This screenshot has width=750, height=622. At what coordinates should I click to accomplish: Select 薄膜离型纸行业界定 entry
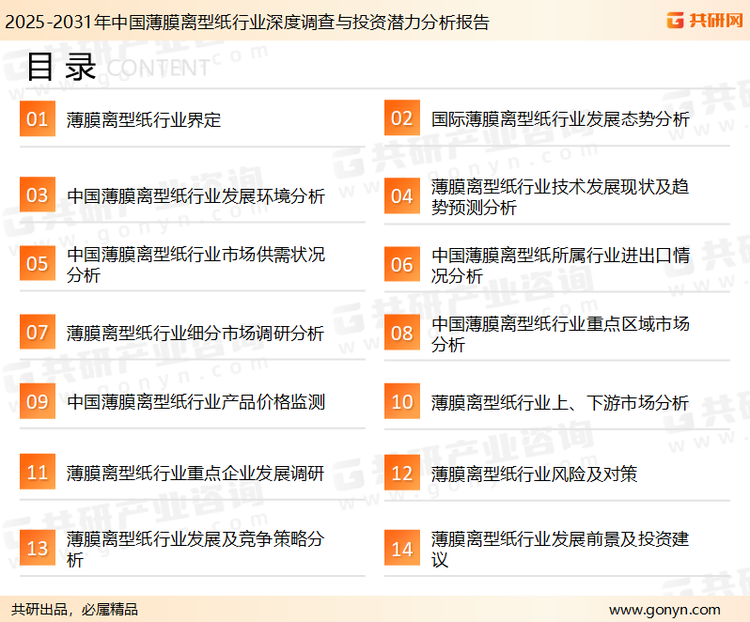[143, 120]
